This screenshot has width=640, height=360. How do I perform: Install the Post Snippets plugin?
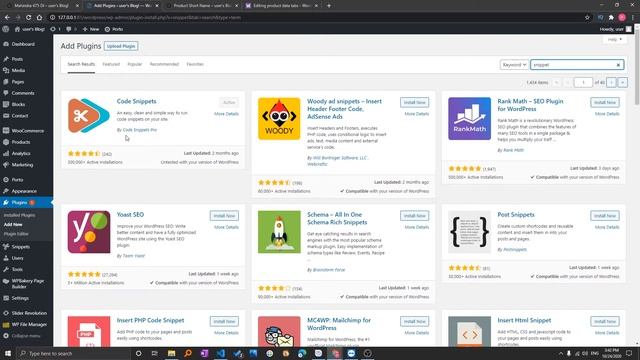[604, 216]
